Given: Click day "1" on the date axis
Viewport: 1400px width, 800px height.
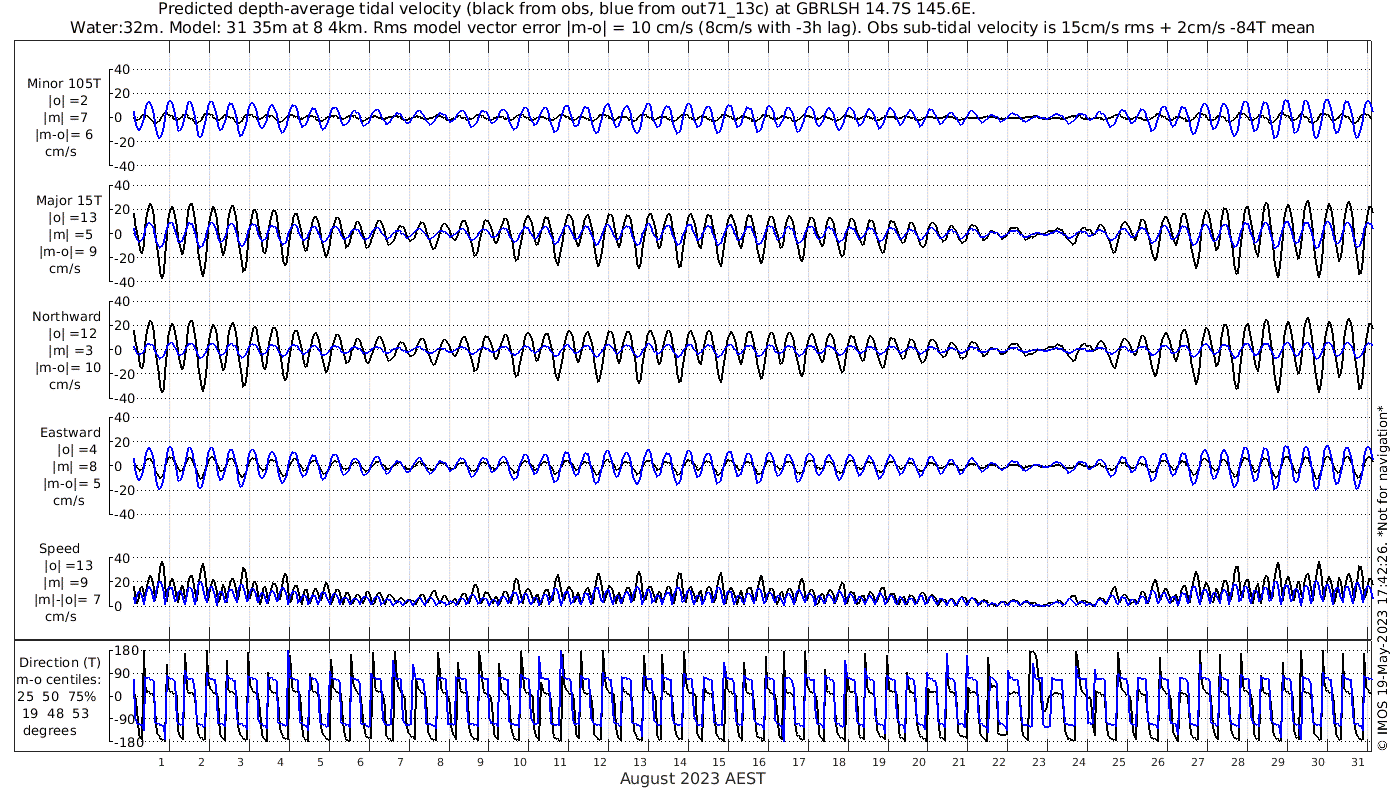Looking at the screenshot, I should 161,762.
